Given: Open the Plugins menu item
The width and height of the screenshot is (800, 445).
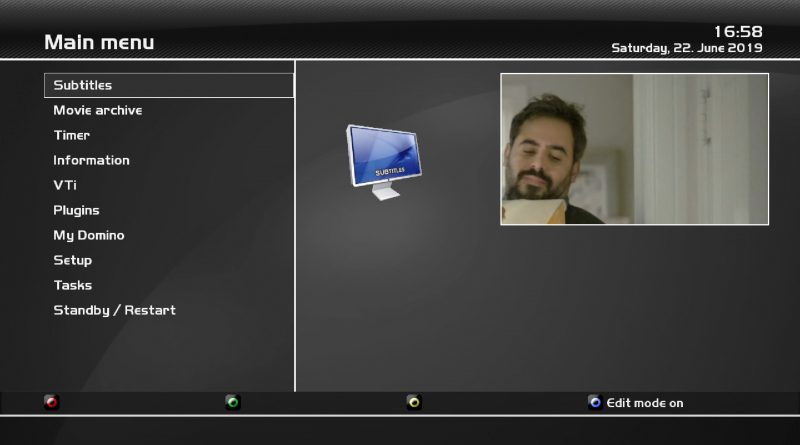Looking at the screenshot, I should [169, 210].
